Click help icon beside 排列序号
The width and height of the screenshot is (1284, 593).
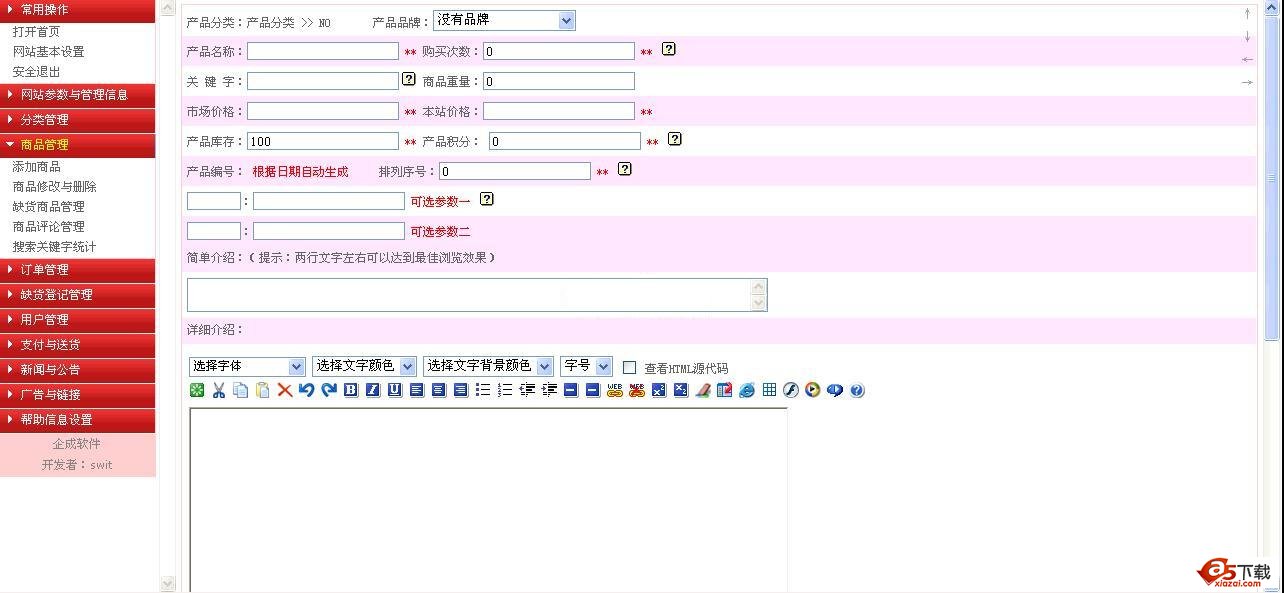625,168
